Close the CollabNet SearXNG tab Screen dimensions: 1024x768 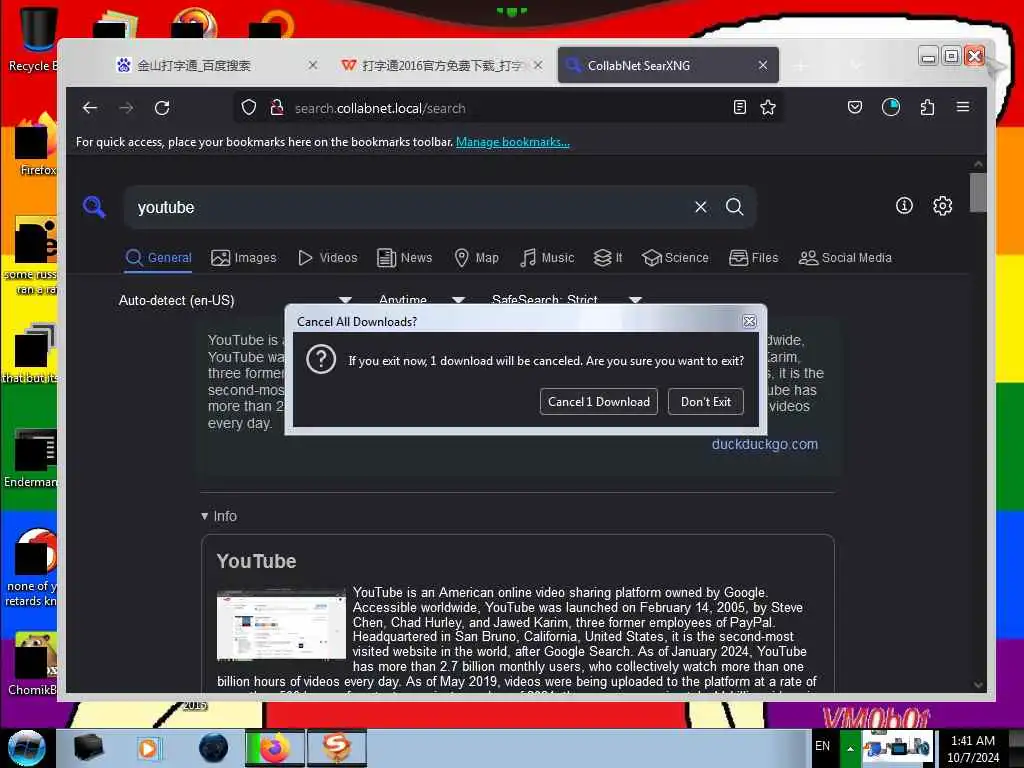(x=763, y=65)
